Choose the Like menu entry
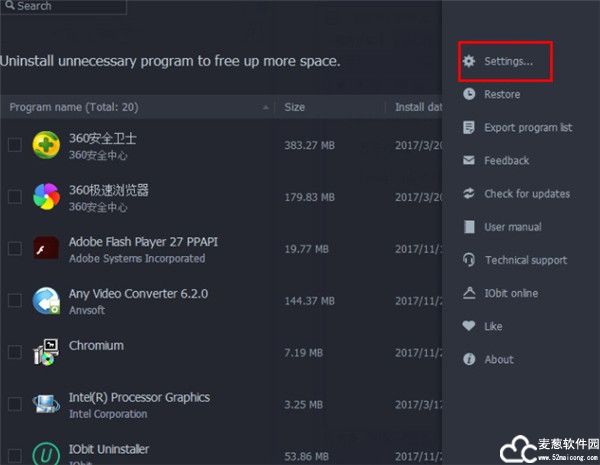 pyautogui.click(x=493, y=326)
